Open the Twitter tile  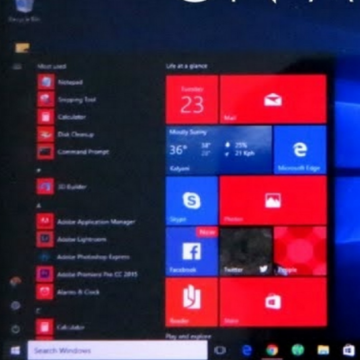click(x=246, y=251)
